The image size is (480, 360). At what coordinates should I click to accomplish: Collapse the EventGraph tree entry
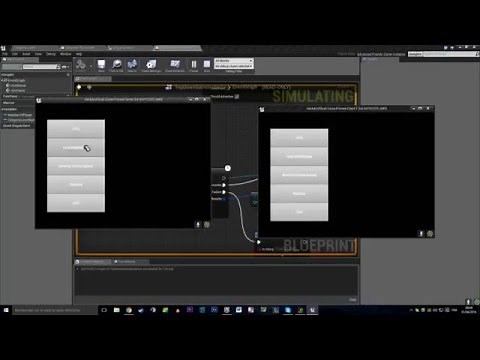[x=2, y=80]
